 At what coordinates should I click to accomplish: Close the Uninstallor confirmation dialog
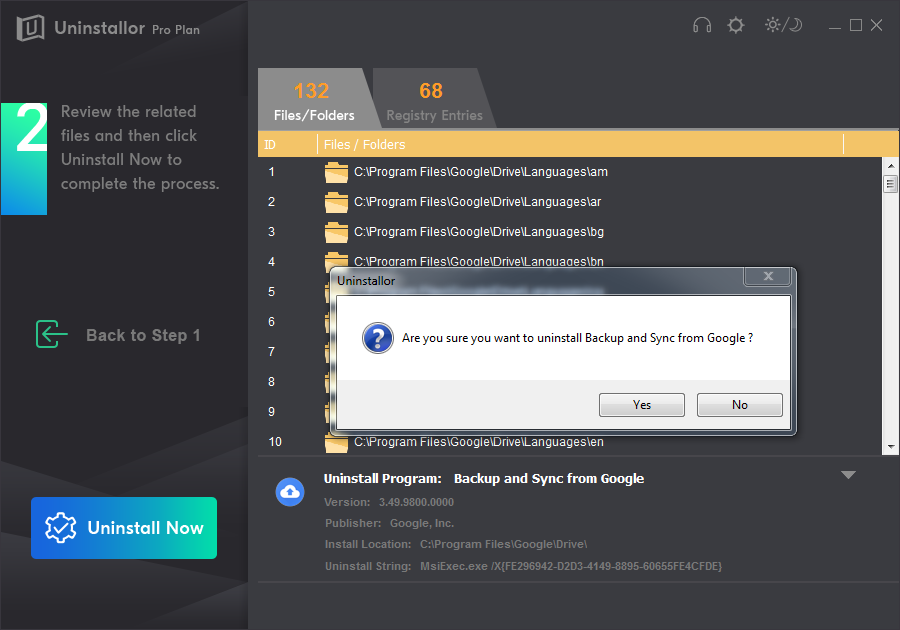pyautogui.click(x=767, y=277)
